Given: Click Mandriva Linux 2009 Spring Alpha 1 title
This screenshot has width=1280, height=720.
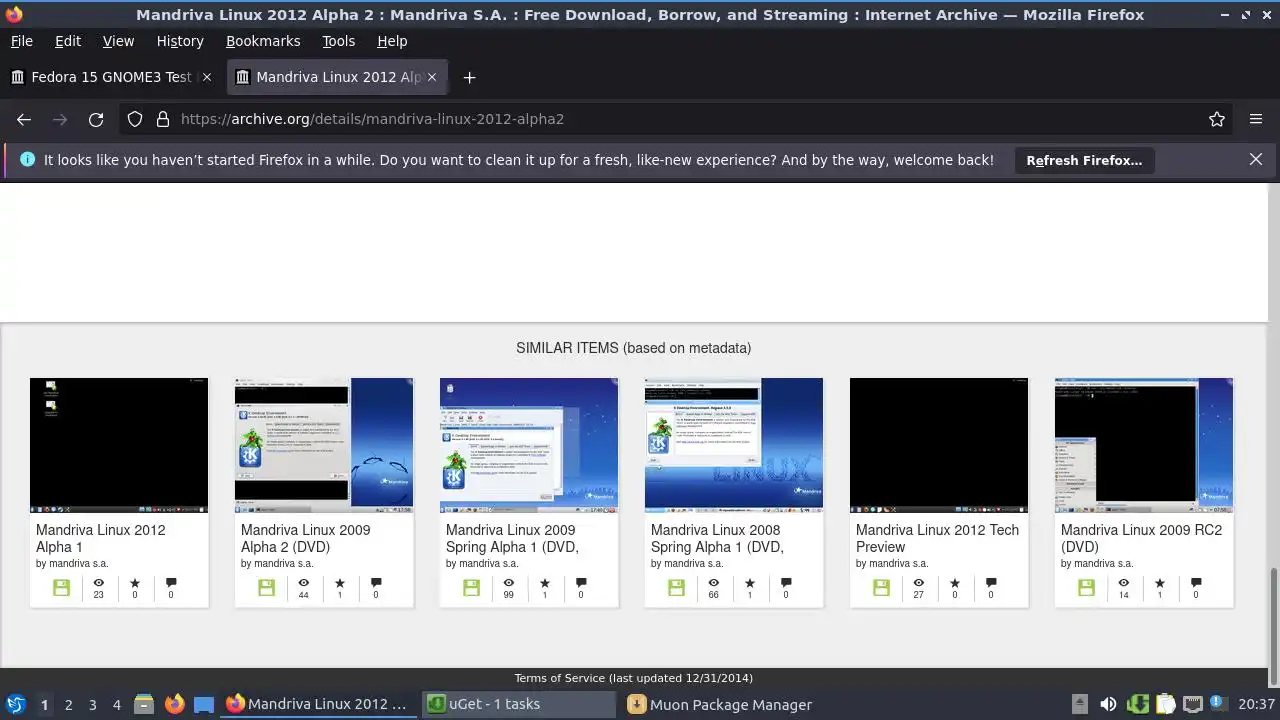Looking at the screenshot, I should coord(512,538).
